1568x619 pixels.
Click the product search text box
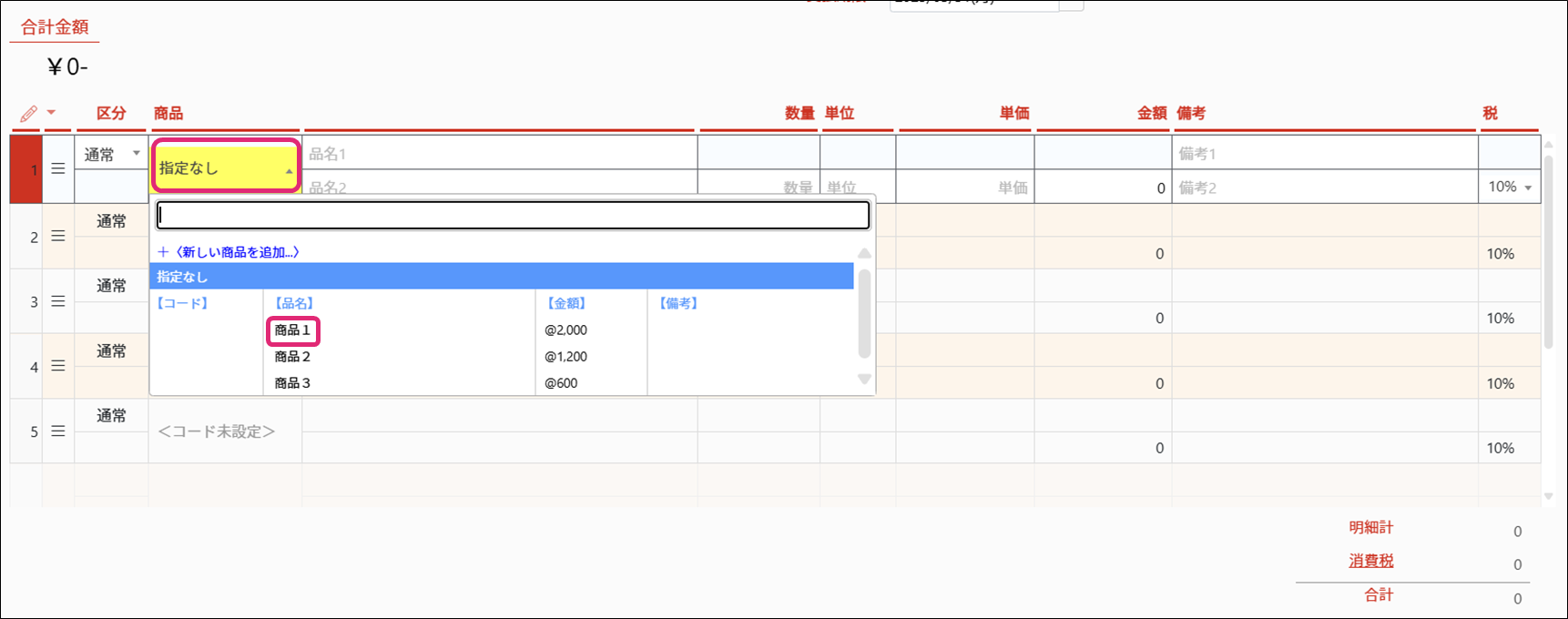click(513, 216)
